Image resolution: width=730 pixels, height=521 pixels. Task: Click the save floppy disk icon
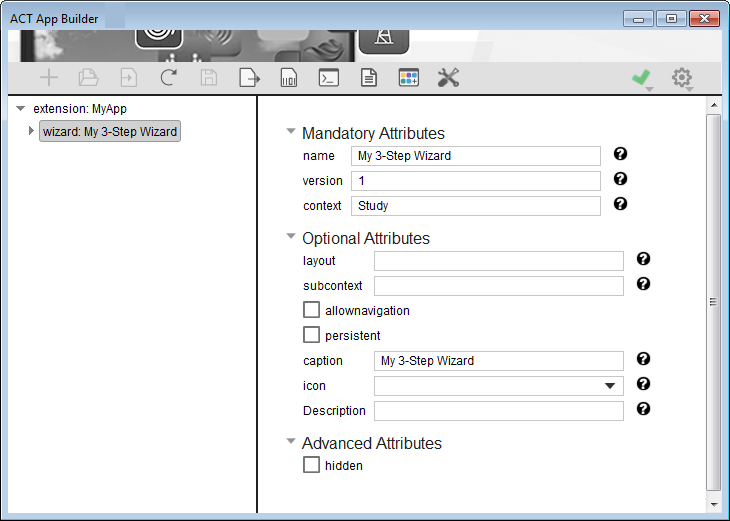[x=209, y=78]
